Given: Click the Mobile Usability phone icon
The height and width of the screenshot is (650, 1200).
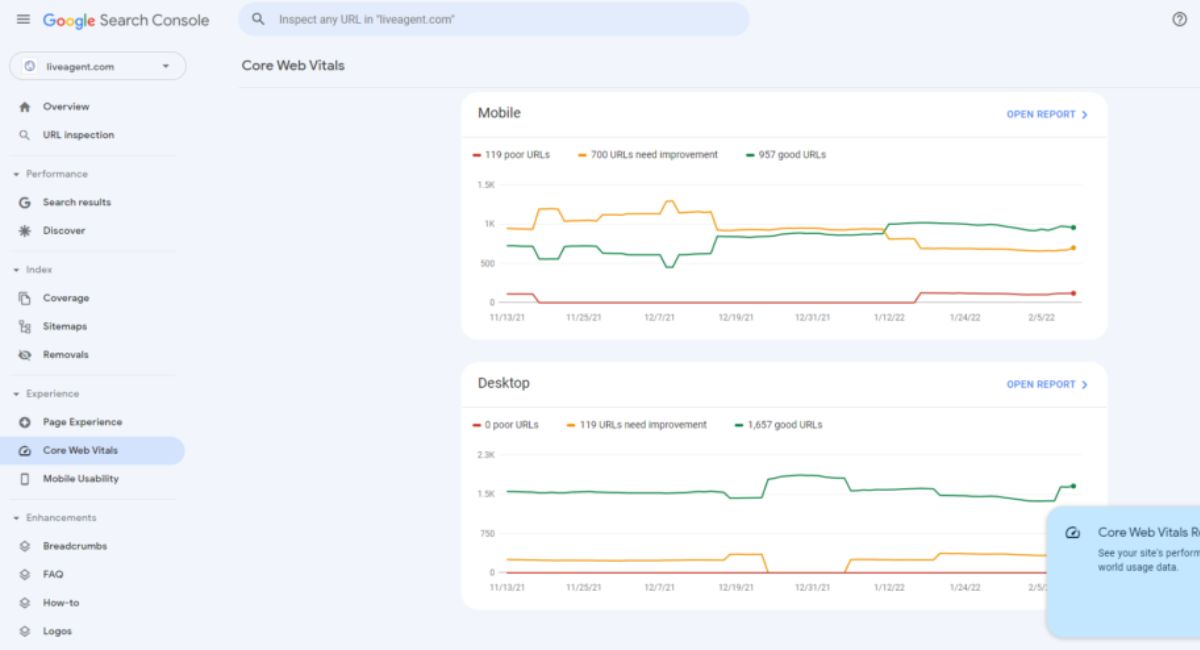Looking at the screenshot, I should (x=25, y=479).
